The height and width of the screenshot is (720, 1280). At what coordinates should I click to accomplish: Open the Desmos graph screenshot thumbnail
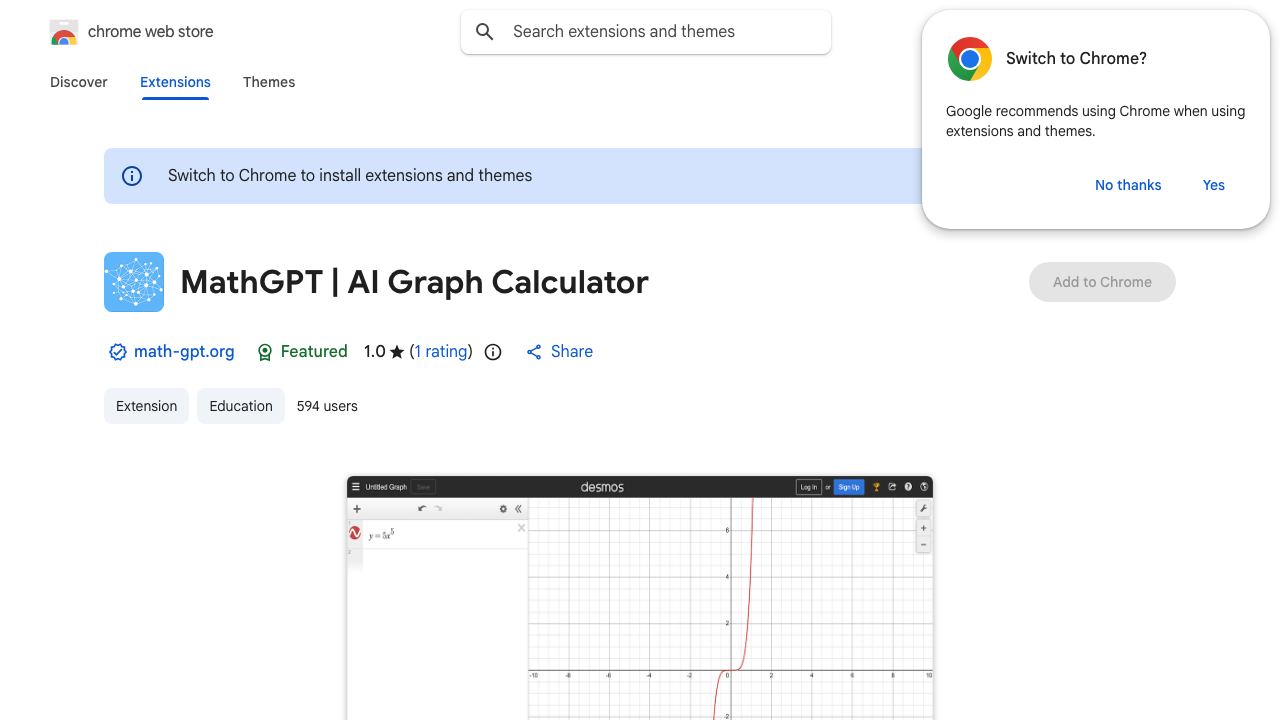[640, 598]
